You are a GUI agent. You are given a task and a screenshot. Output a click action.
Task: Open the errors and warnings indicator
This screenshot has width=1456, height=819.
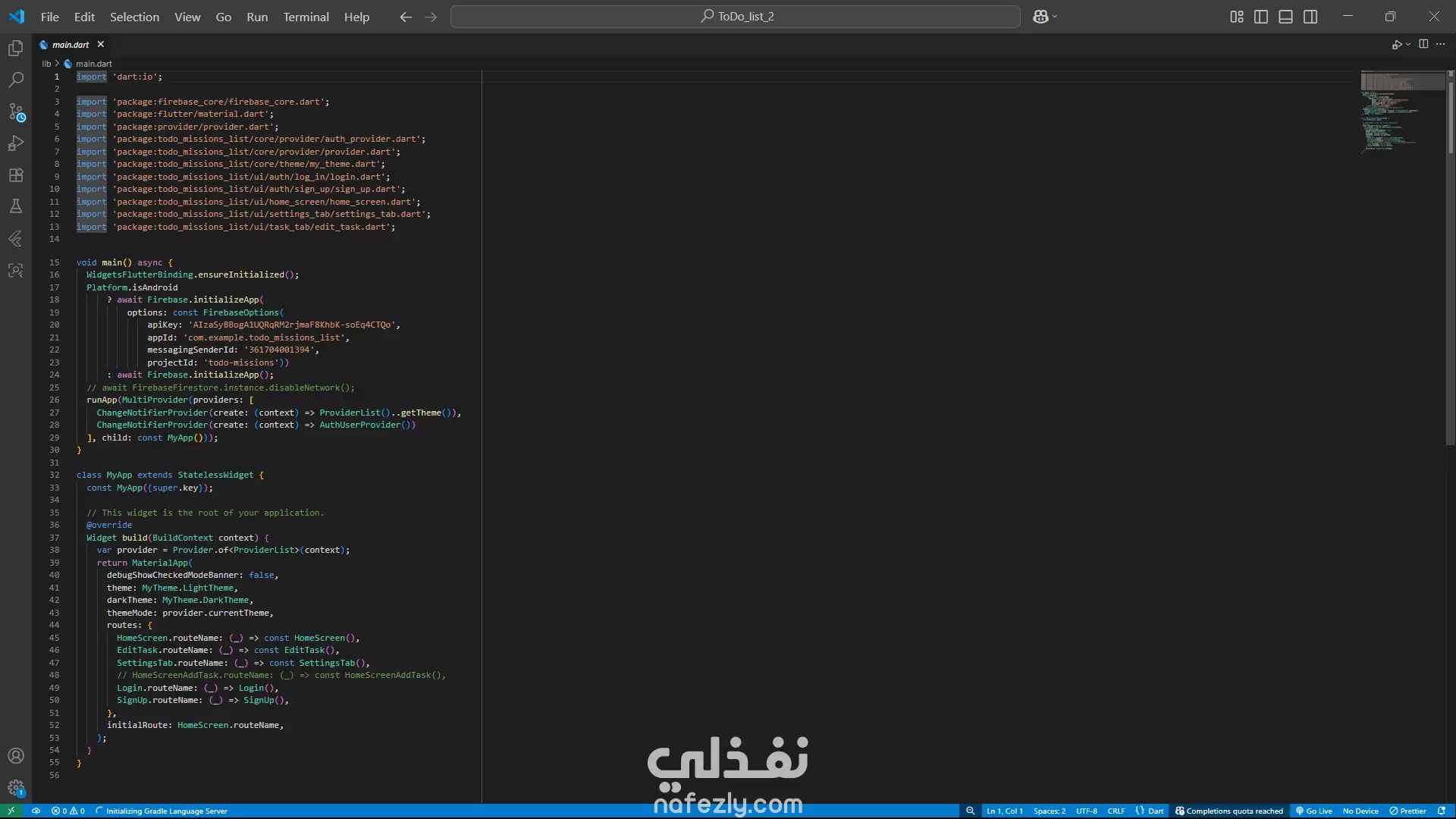[67, 811]
